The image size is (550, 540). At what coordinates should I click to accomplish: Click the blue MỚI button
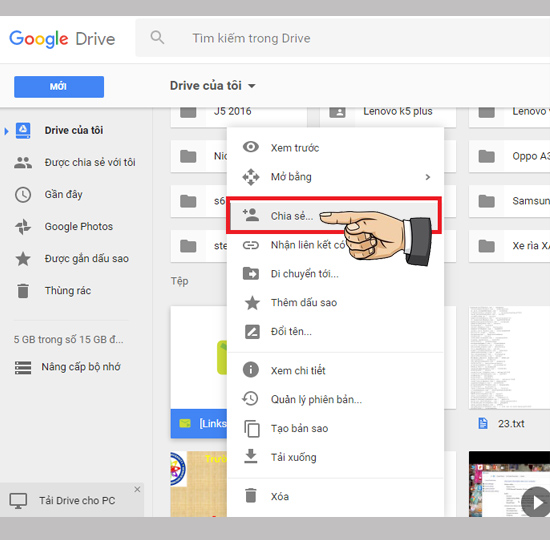(59, 86)
